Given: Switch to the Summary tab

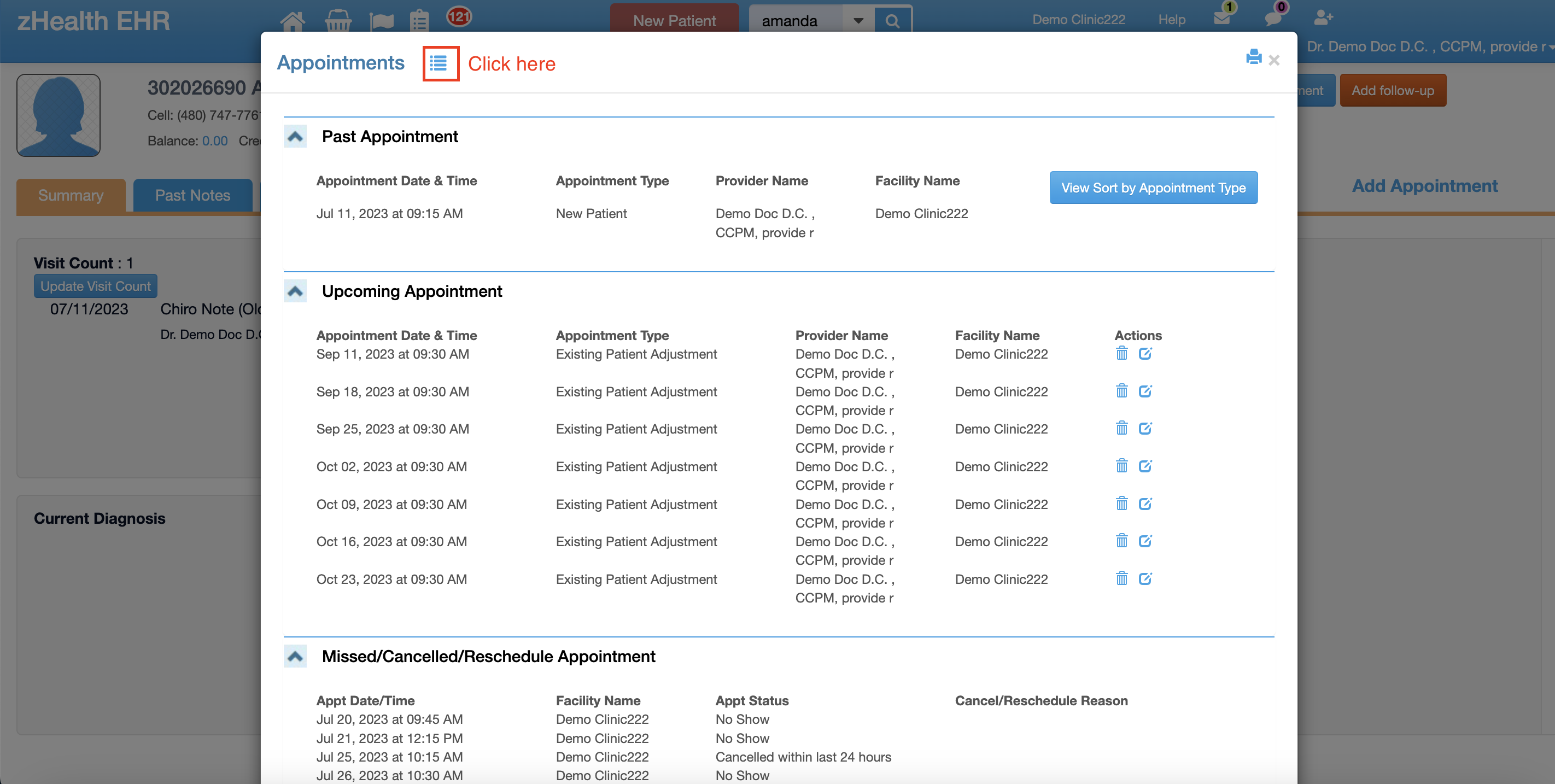Looking at the screenshot, I should pyautogui.click(x=71, y=196).
